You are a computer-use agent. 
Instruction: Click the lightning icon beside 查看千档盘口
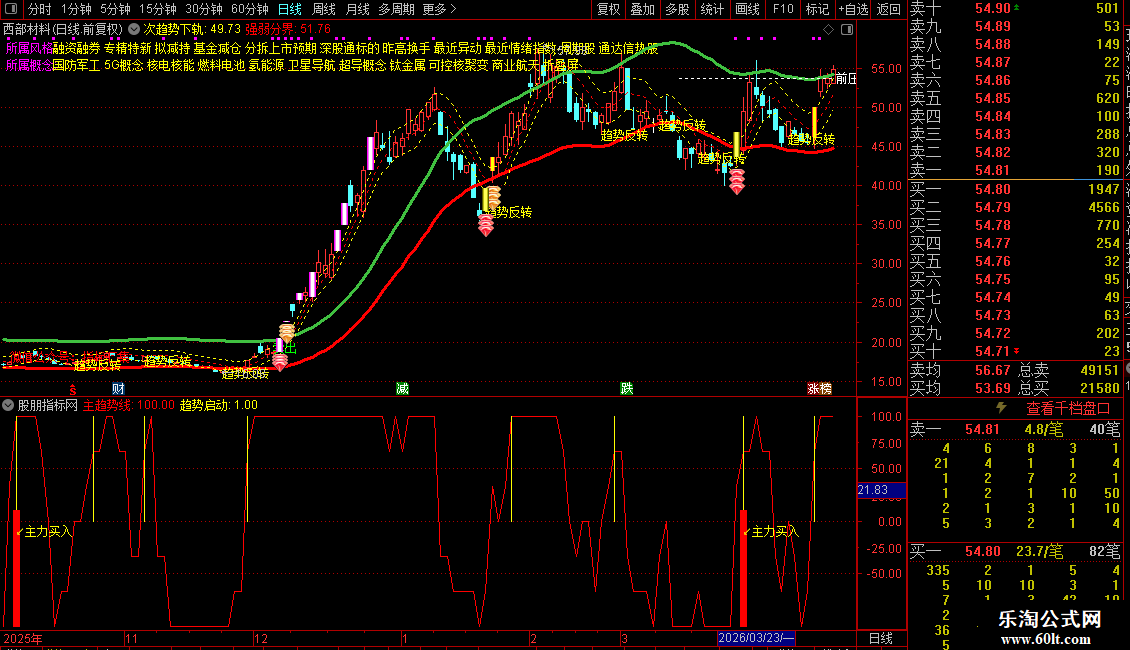(x=1001, y=408)
